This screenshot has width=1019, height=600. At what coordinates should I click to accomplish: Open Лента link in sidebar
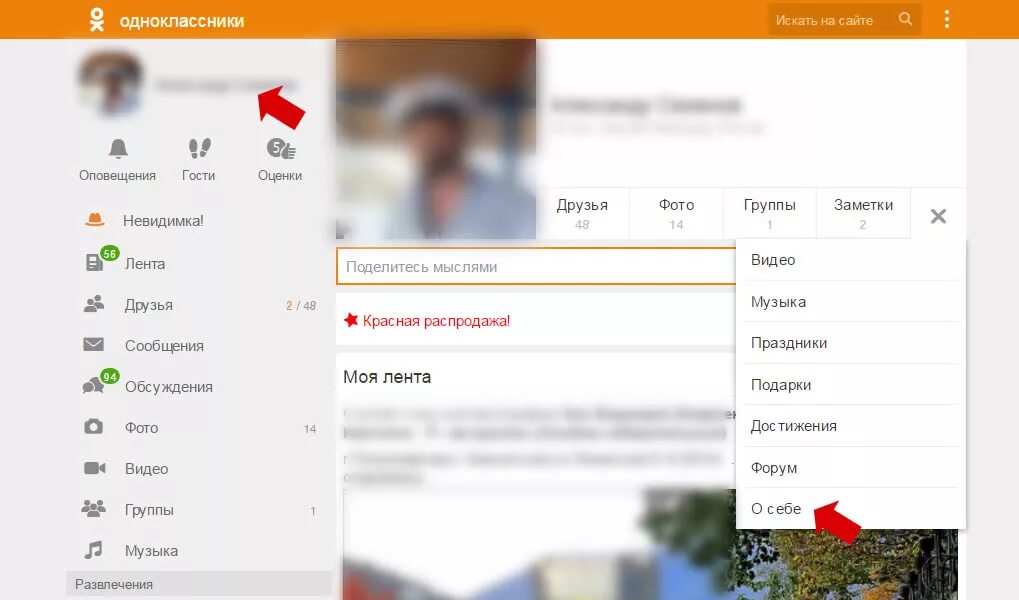145,263
